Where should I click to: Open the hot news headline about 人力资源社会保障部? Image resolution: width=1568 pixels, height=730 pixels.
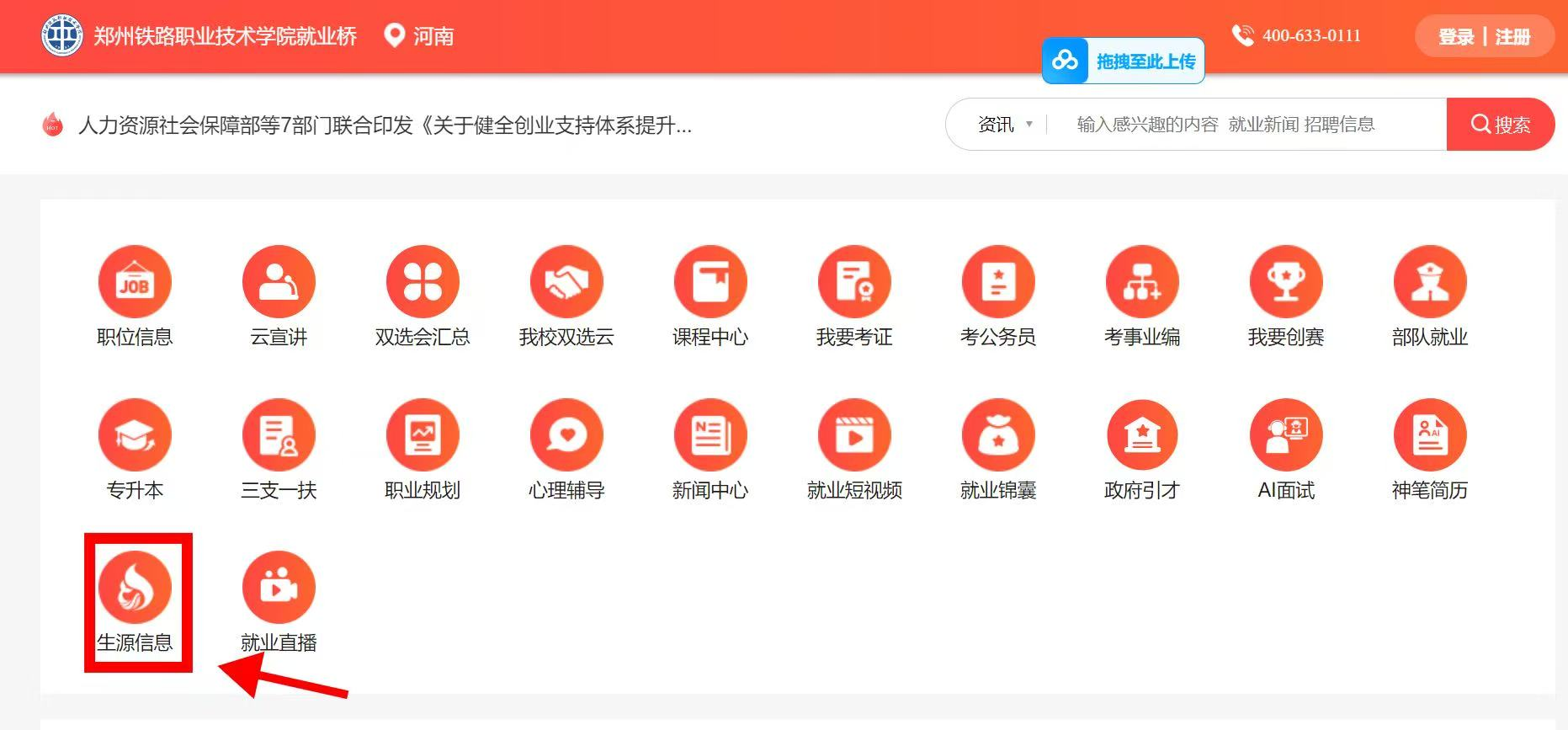(x=385, y=125)
